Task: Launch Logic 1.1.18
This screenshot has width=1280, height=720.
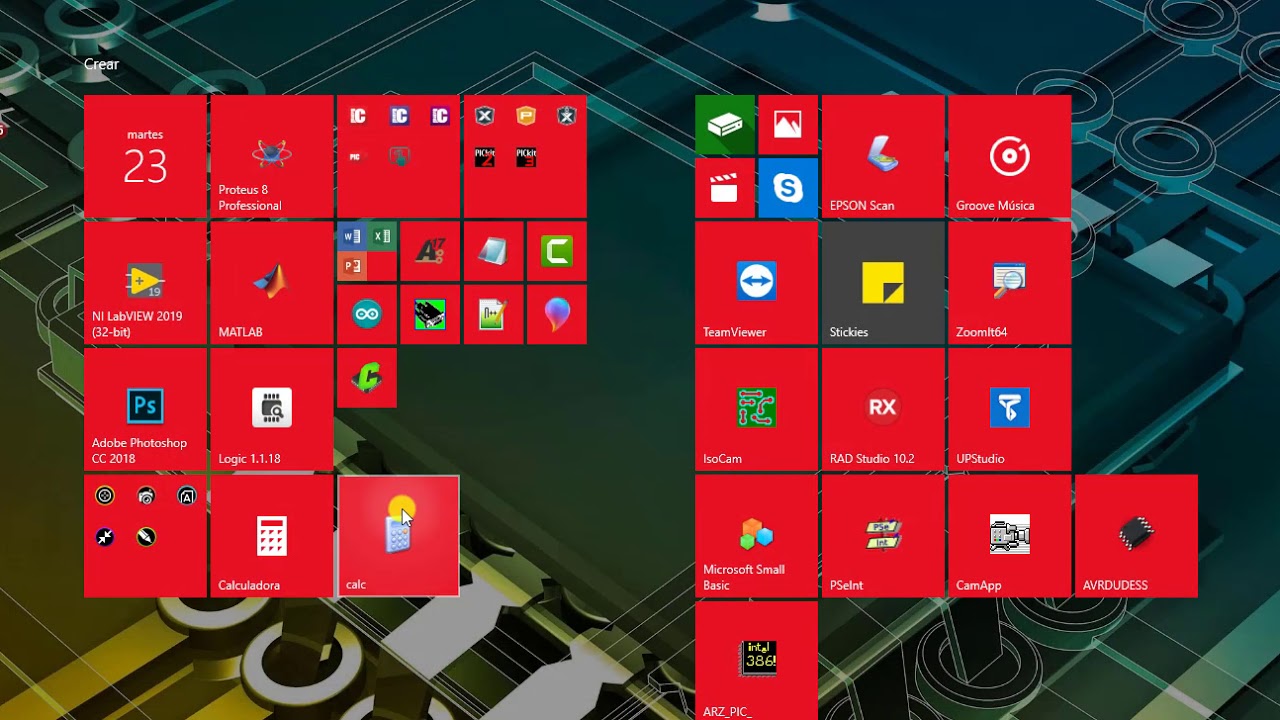Action: (271, 410)
